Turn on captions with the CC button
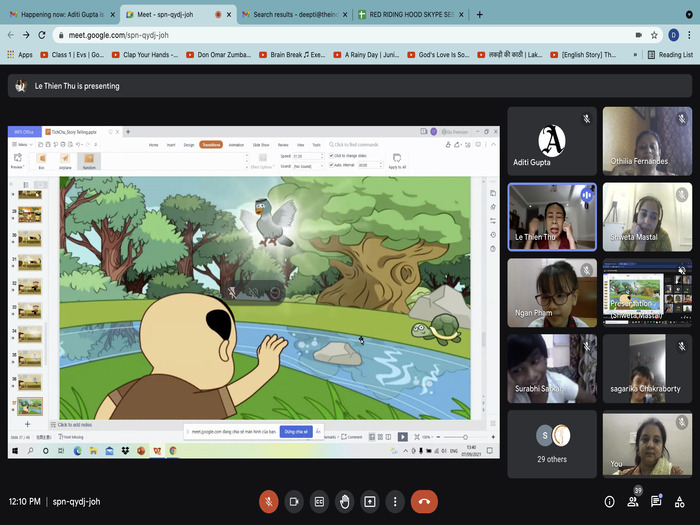This screenshot has width=700, height=525. pyautogui.click(x=319, y=501)
